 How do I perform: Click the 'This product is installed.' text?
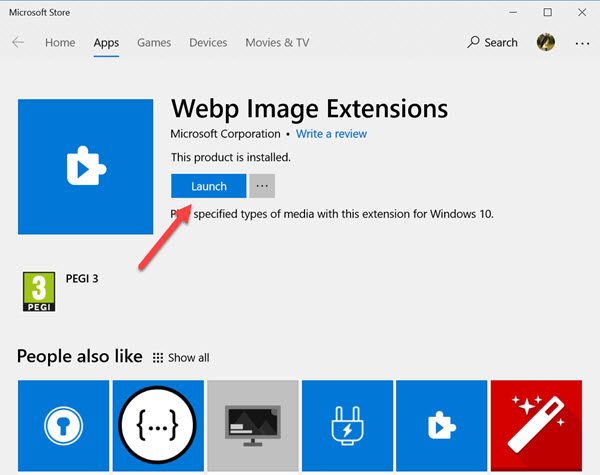pyautogui.click(x=231, y=157)
